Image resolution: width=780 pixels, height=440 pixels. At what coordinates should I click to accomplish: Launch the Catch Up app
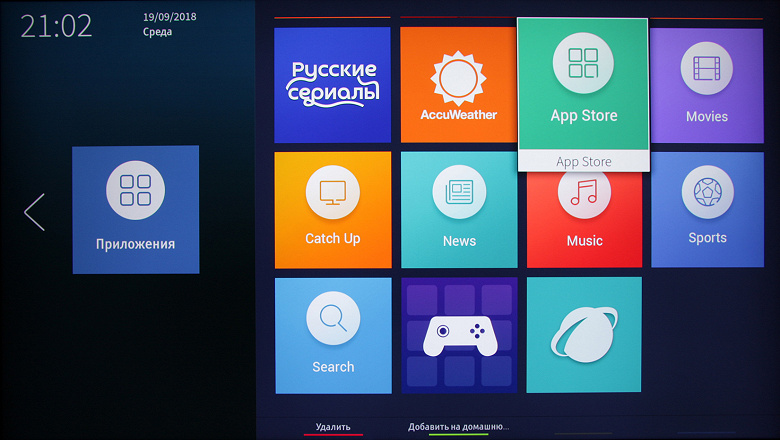333,210
